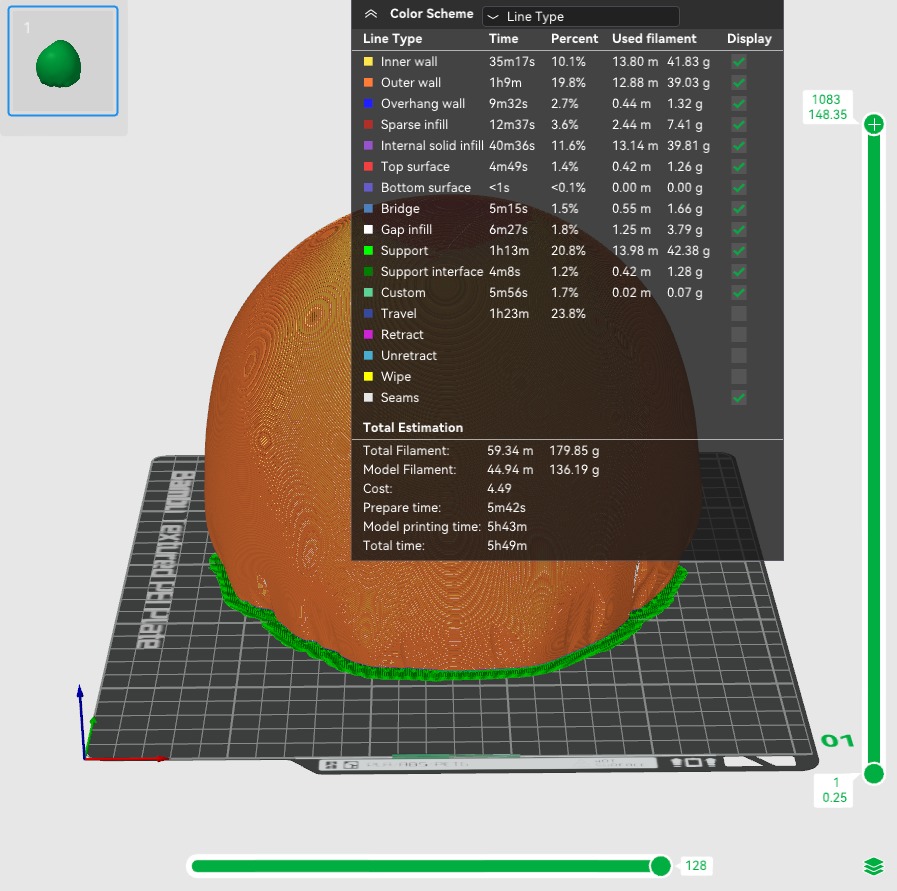Toggle the Gap infill display checkbox

coord(739,230)
